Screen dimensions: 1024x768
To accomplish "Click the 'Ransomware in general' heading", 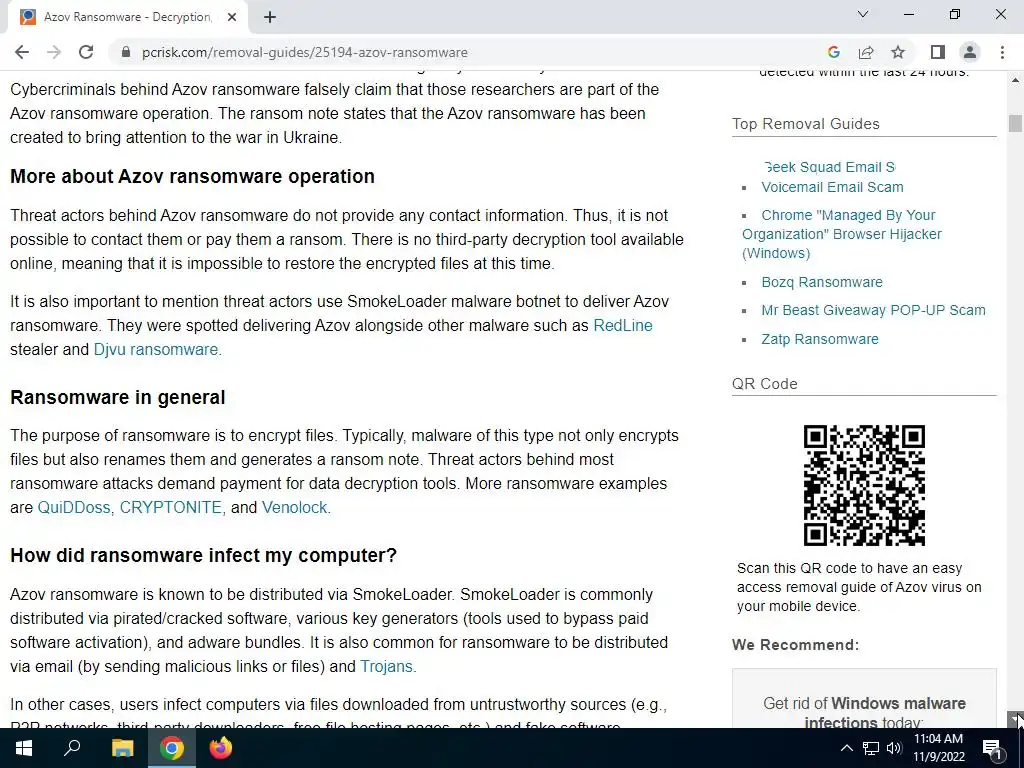I will [118, 397].
